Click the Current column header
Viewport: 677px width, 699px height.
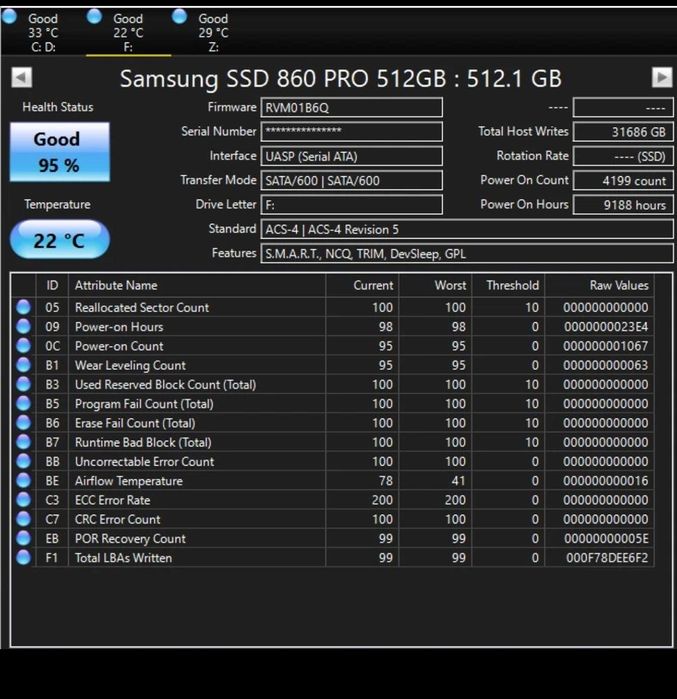[362, 285]
